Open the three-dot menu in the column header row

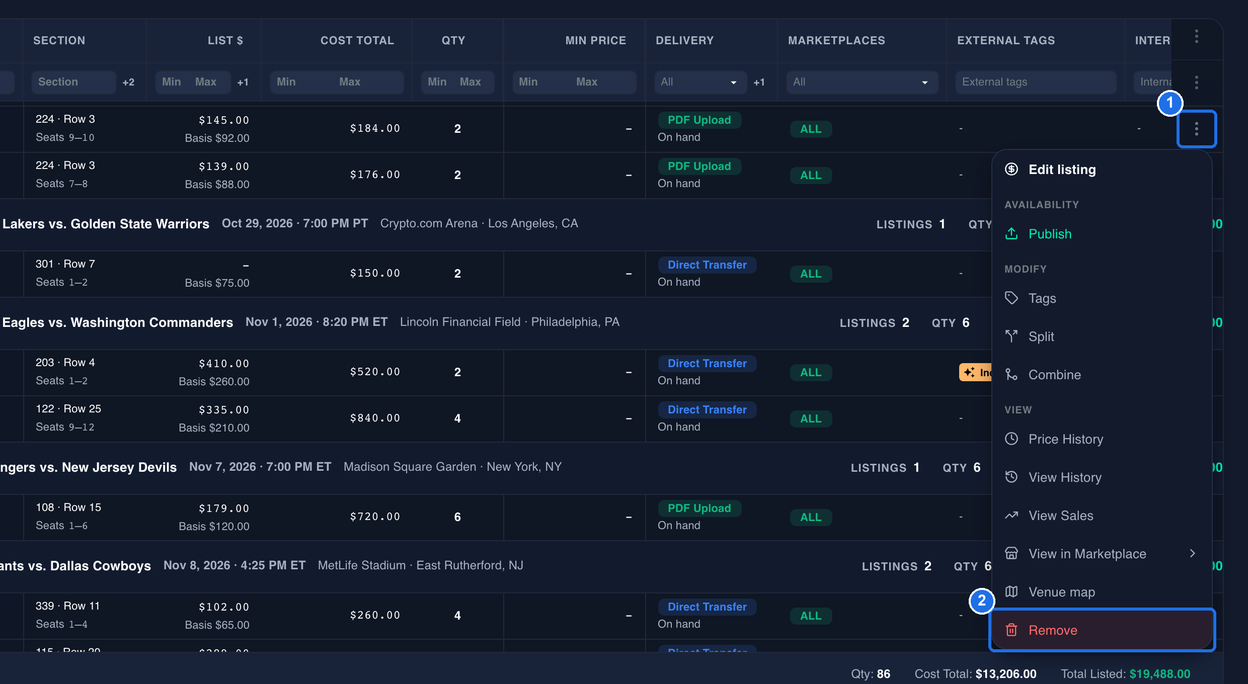coord(1196,37)
